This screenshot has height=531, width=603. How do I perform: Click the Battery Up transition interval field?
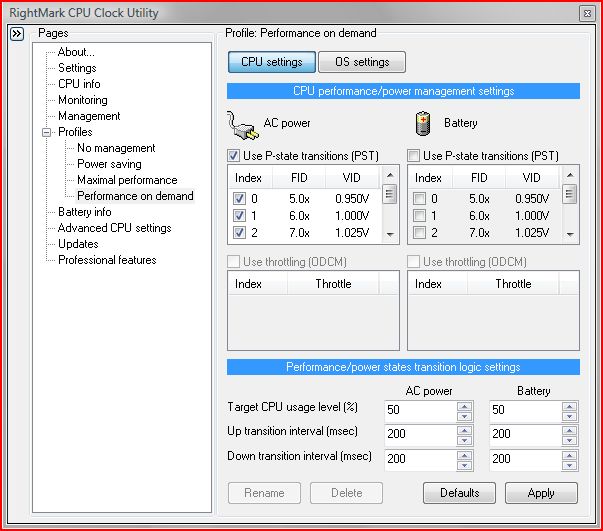click(525, 434)
